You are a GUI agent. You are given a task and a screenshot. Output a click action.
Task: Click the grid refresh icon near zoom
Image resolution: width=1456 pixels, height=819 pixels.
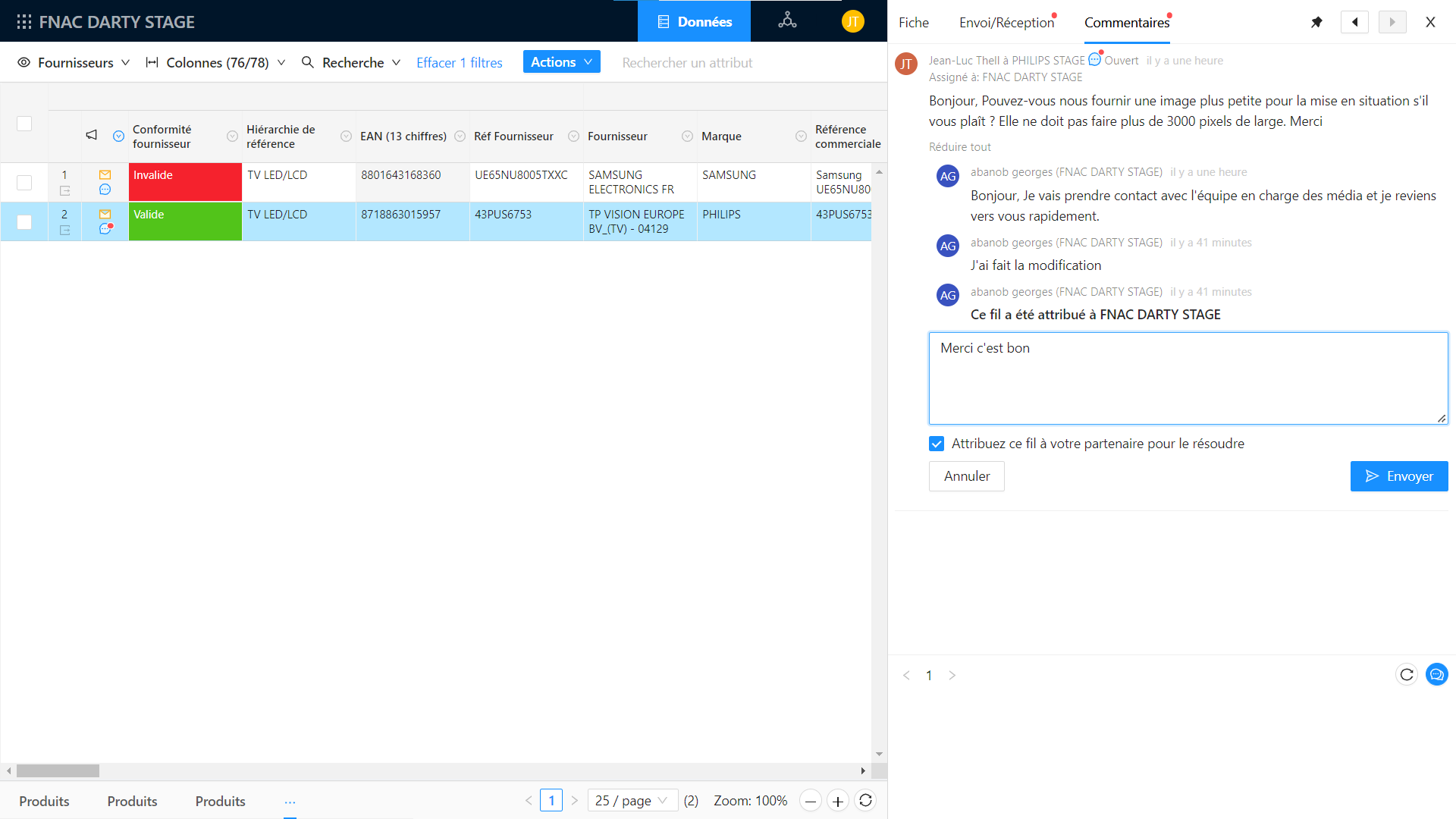865,800
